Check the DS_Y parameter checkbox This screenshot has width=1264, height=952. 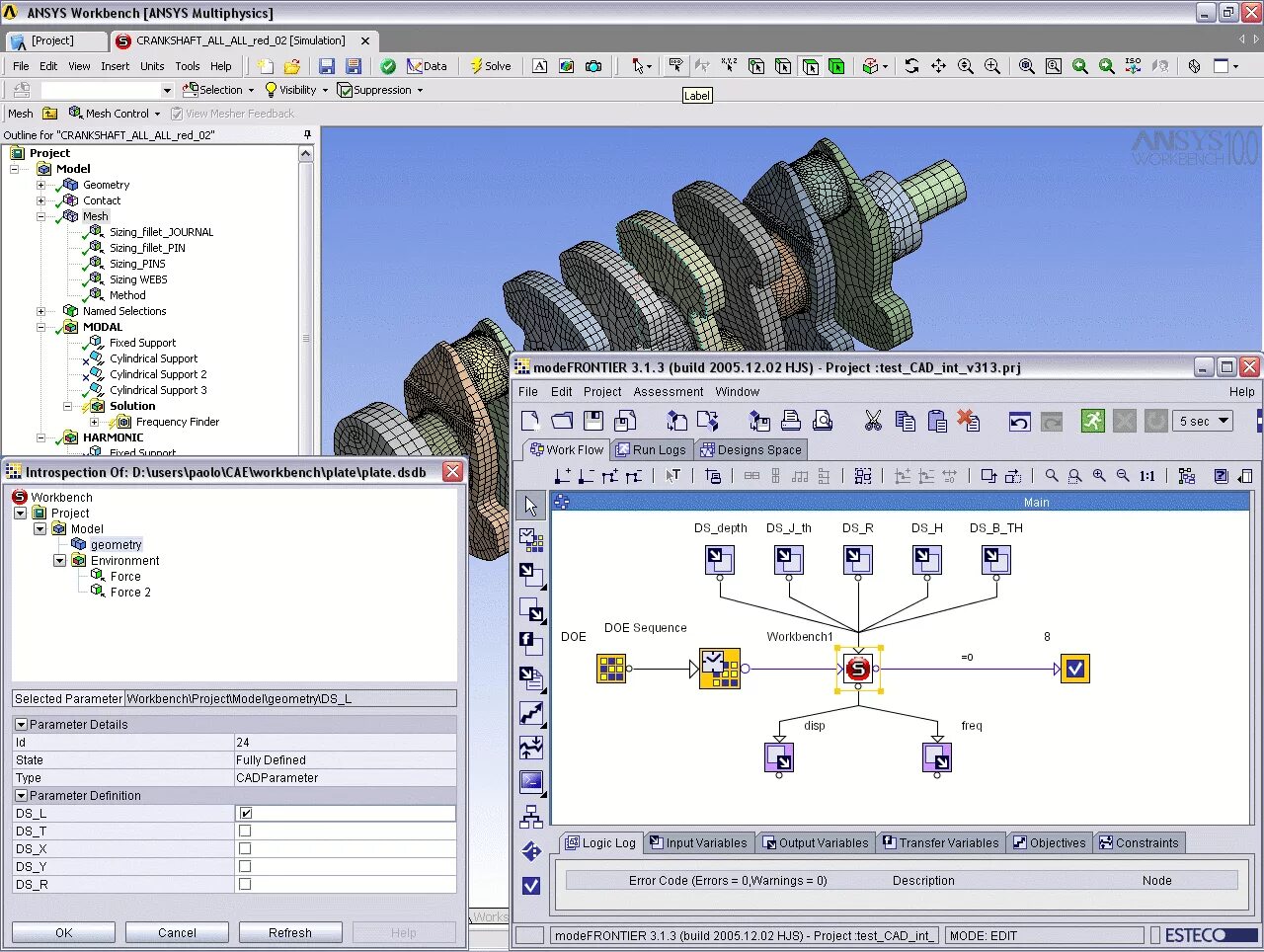click(245, 866)
